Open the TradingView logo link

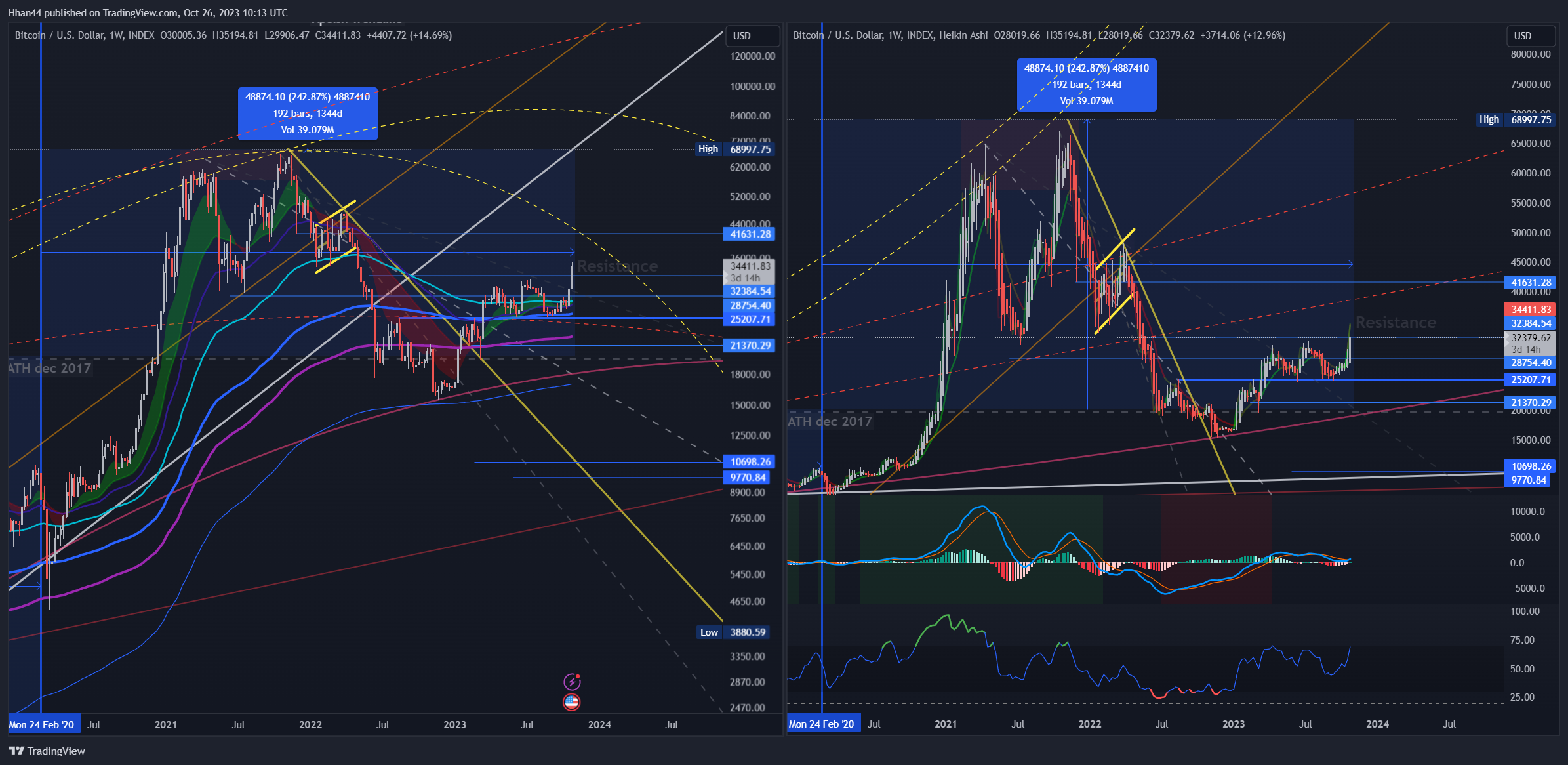coord(47,751)
